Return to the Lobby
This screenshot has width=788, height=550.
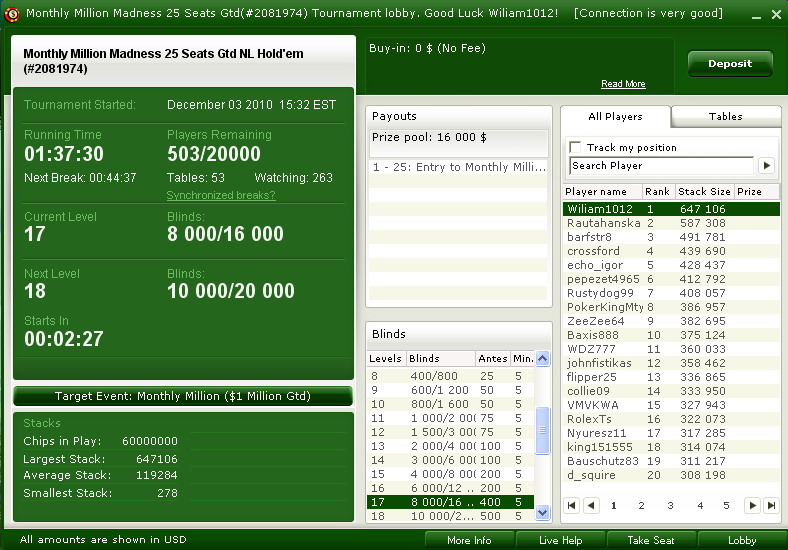(742, 540)
